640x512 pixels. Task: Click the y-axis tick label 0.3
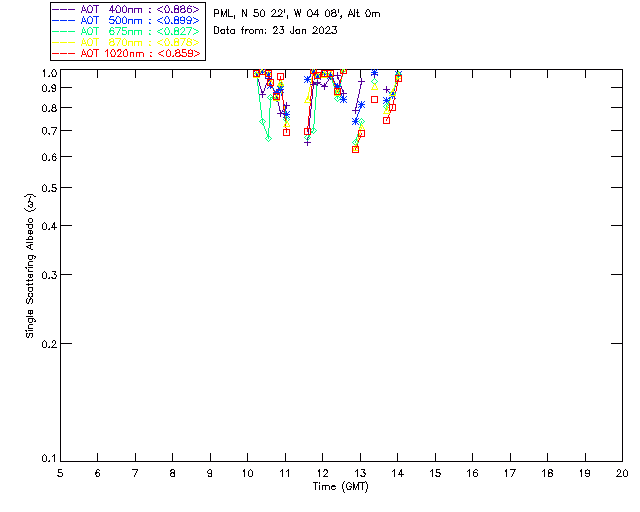(x=48, y=275)
